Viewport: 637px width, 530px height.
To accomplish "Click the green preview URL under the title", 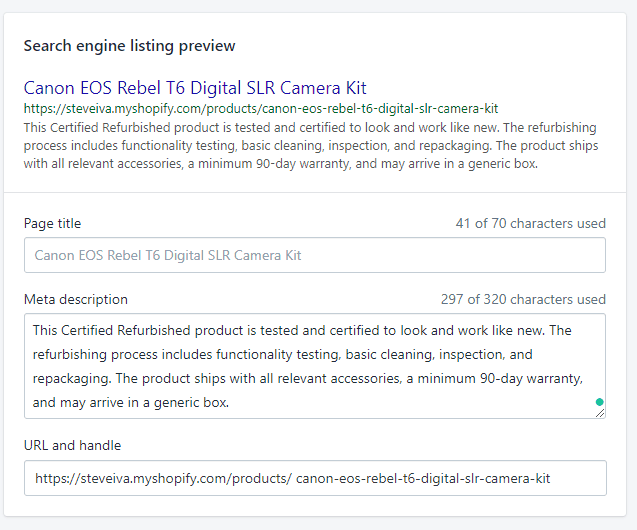I will [261, 109].
